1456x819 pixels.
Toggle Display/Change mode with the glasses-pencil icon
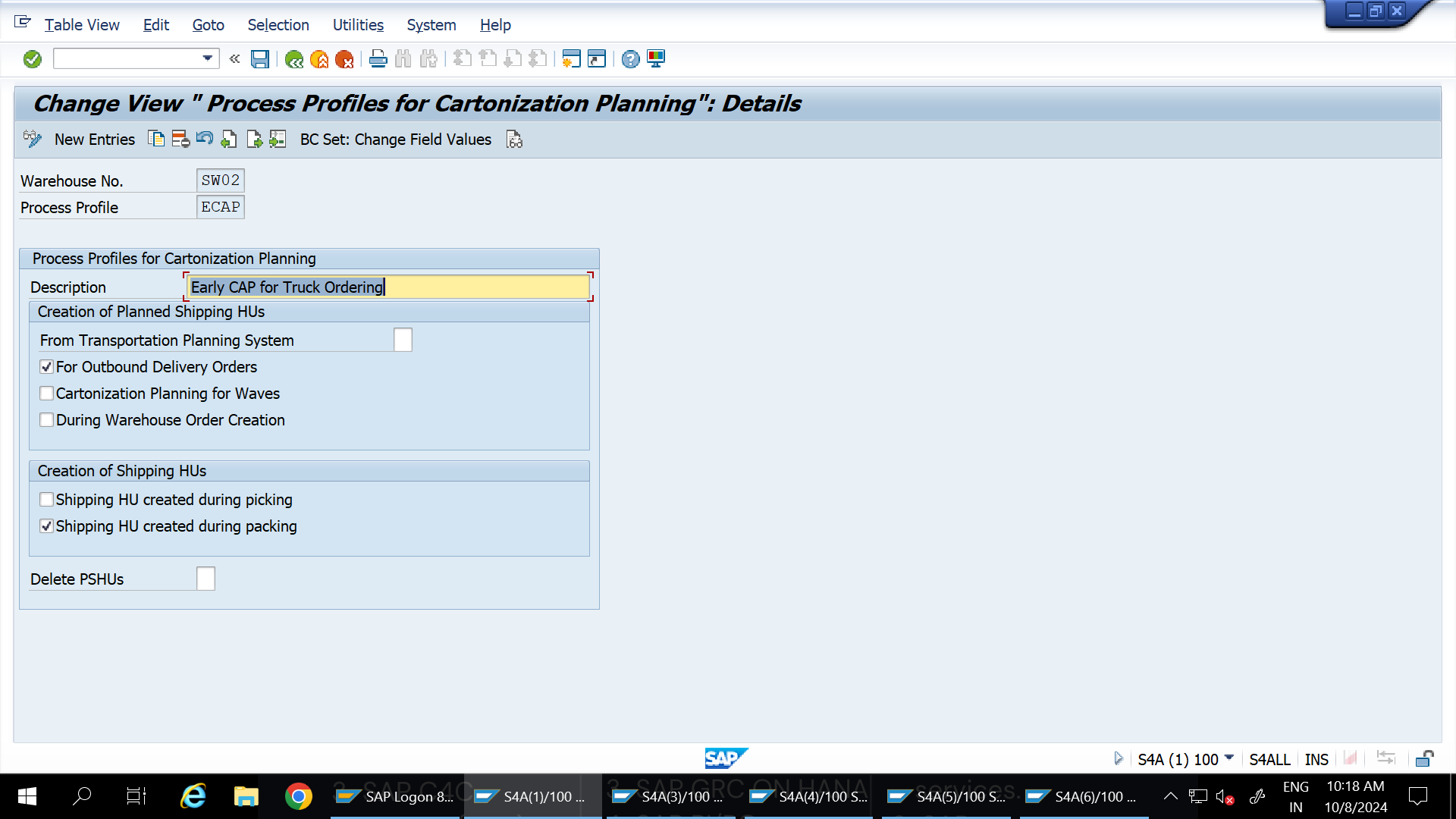tap(32, 139)
